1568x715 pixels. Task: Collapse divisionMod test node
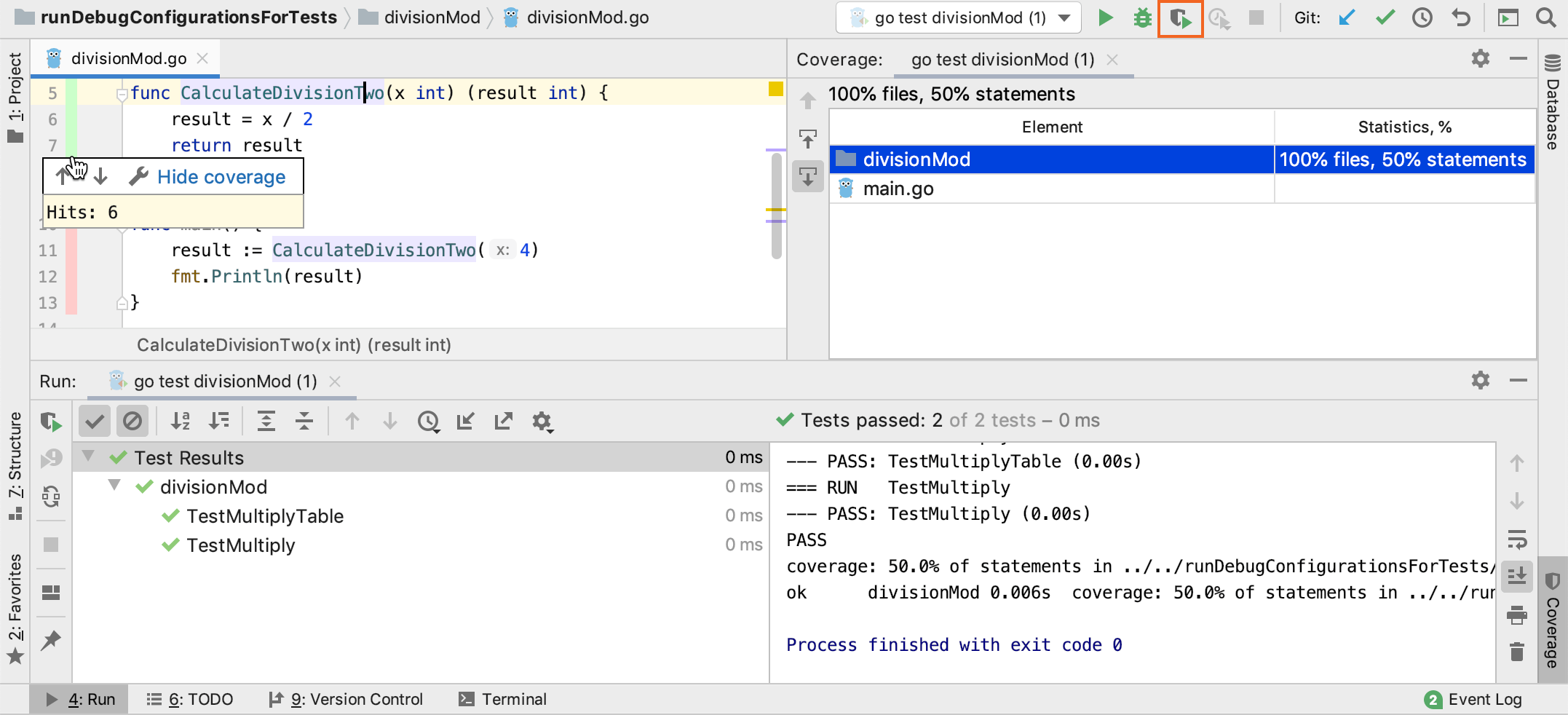(114, 485)
